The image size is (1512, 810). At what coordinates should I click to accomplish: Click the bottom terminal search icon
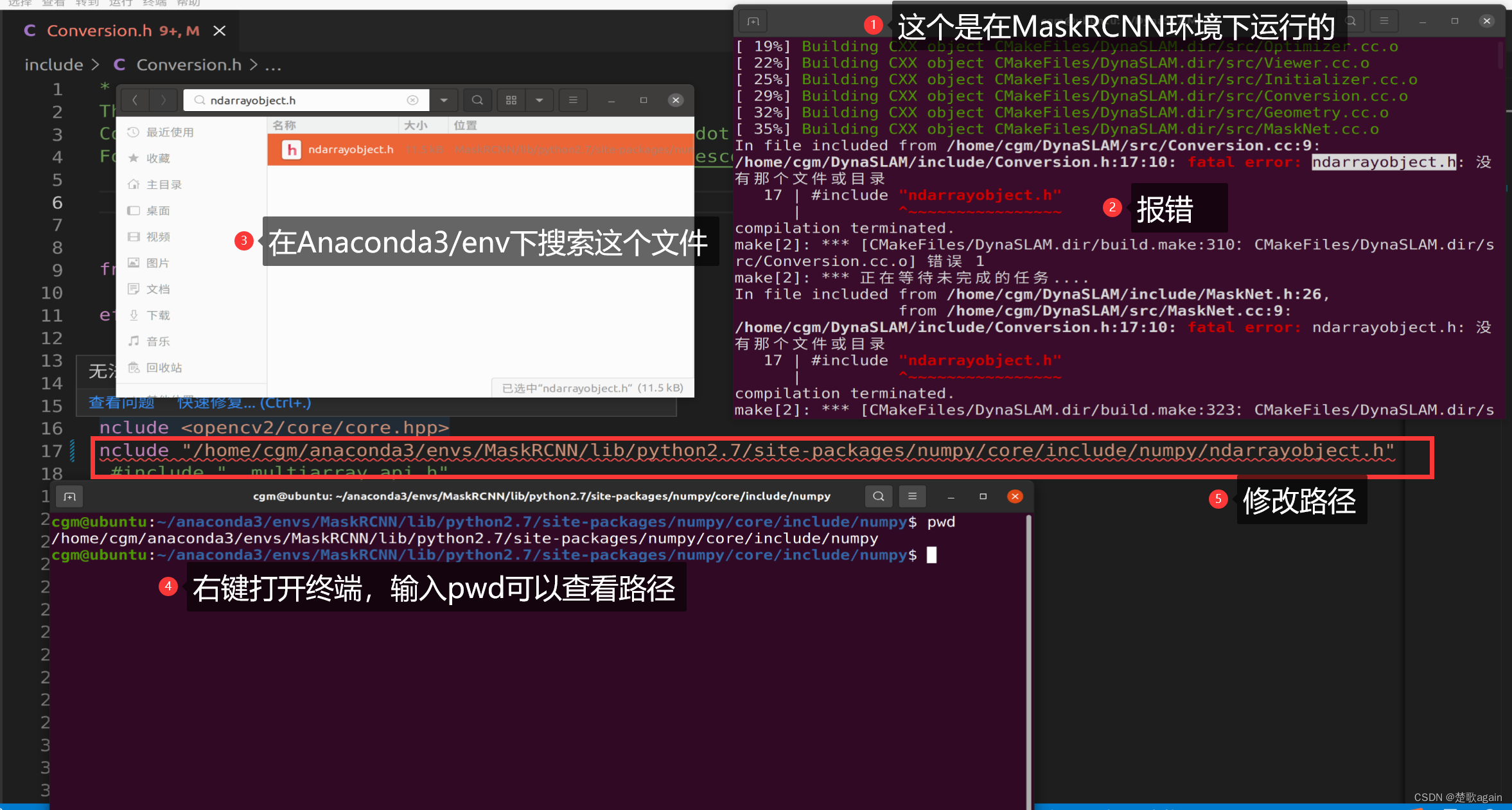pos(878,497)
